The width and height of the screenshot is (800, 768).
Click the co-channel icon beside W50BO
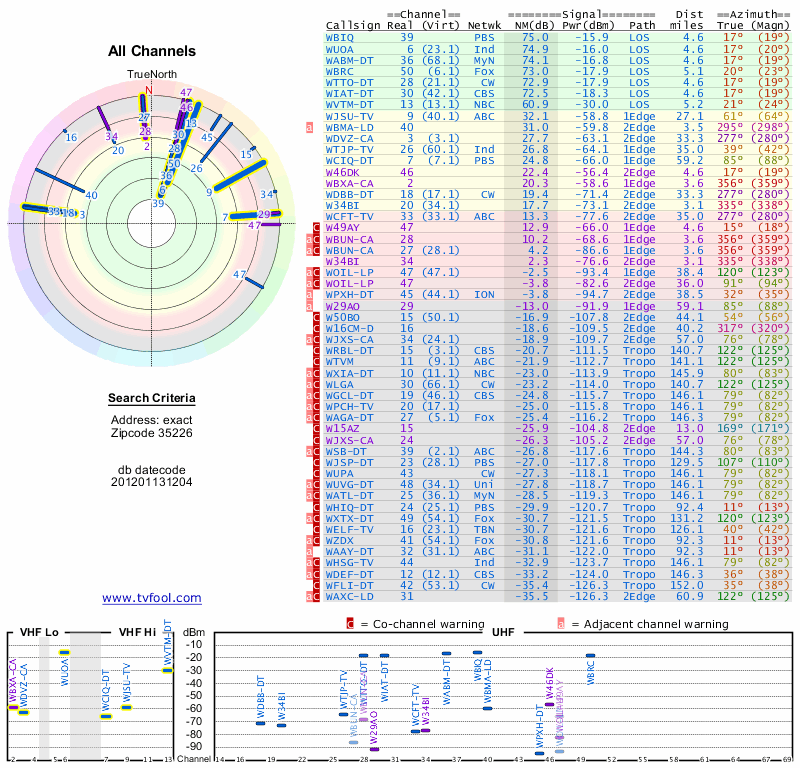point(316,317)
